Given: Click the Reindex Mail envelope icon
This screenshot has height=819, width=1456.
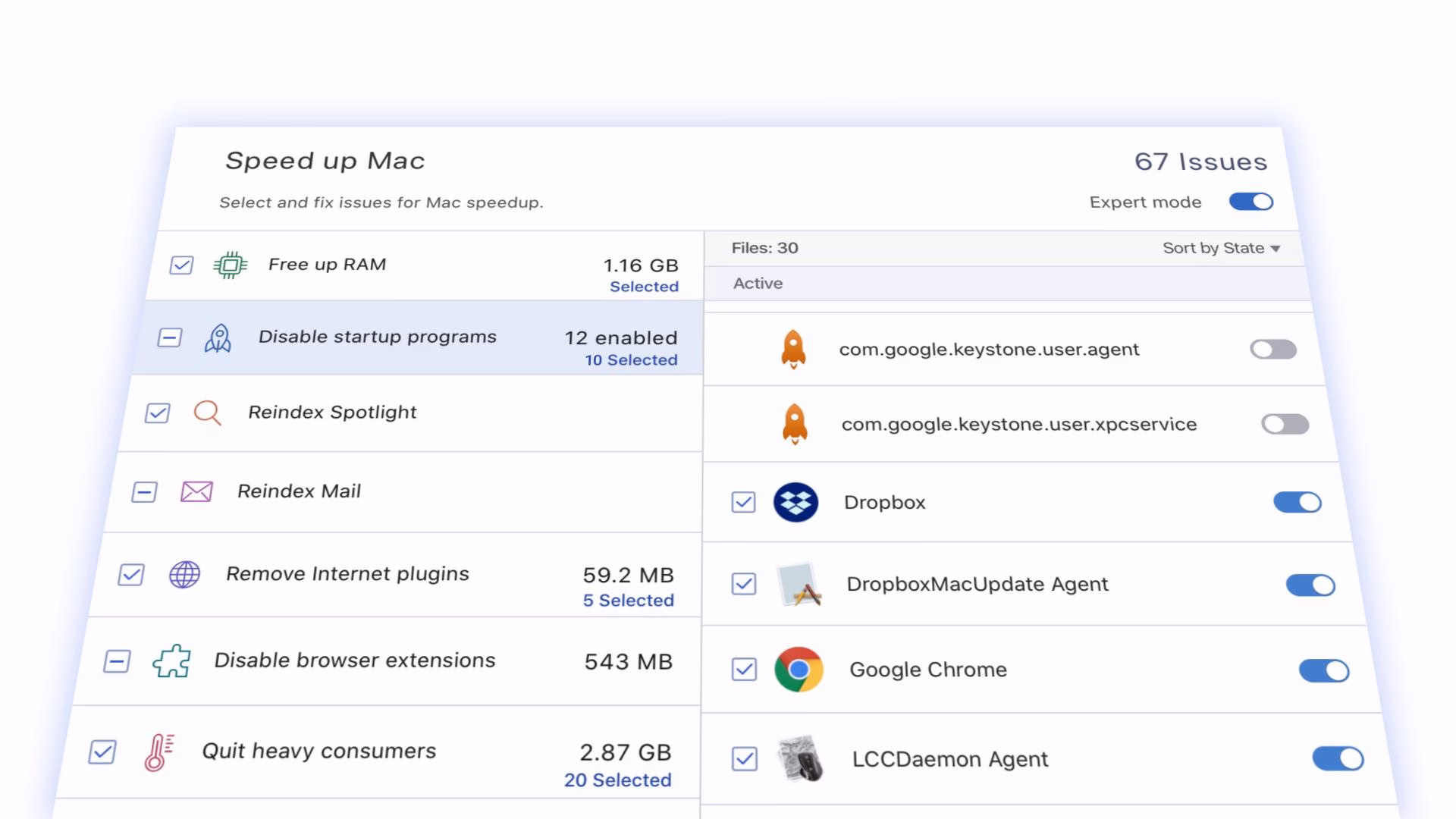Looking at the screenshot, I should point(196,492).
